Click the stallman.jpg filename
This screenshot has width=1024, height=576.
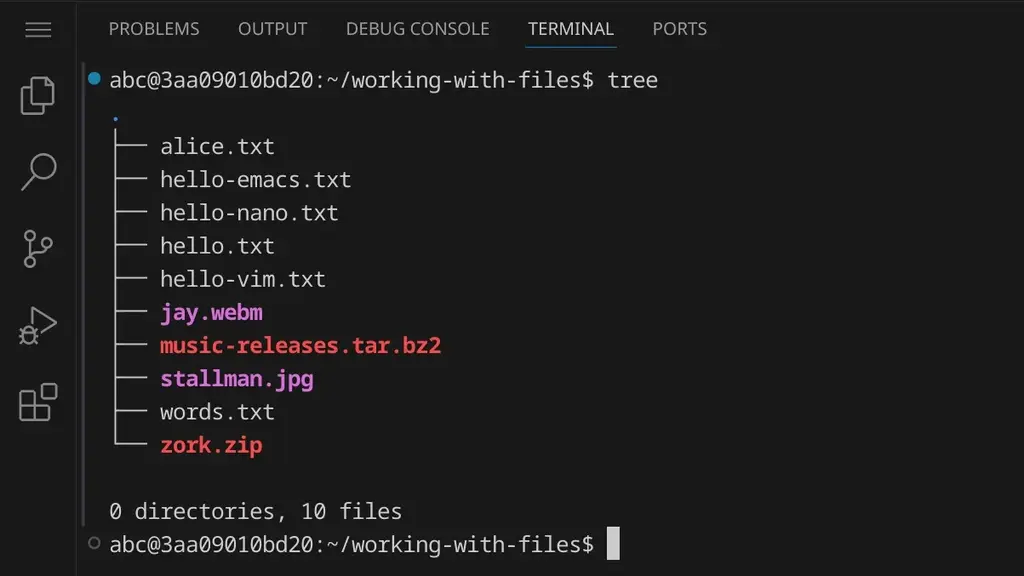237,379
